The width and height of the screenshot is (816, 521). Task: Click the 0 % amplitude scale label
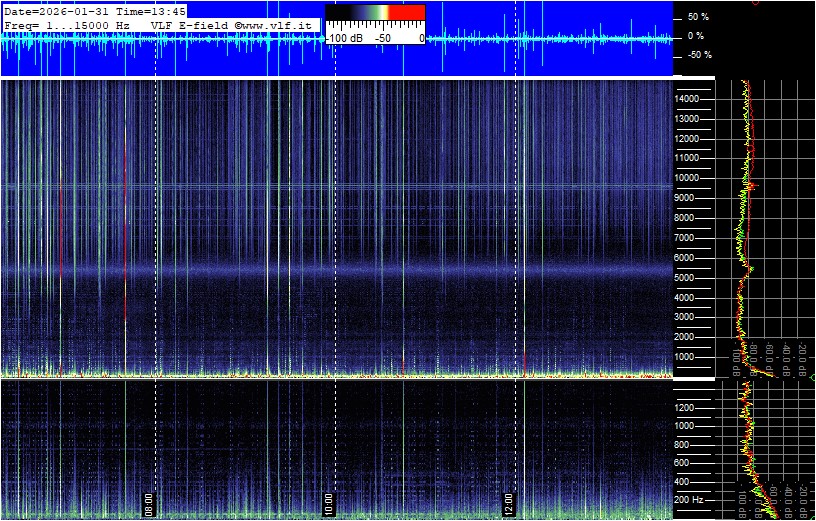pyautogui.click(x=697, y=36)
